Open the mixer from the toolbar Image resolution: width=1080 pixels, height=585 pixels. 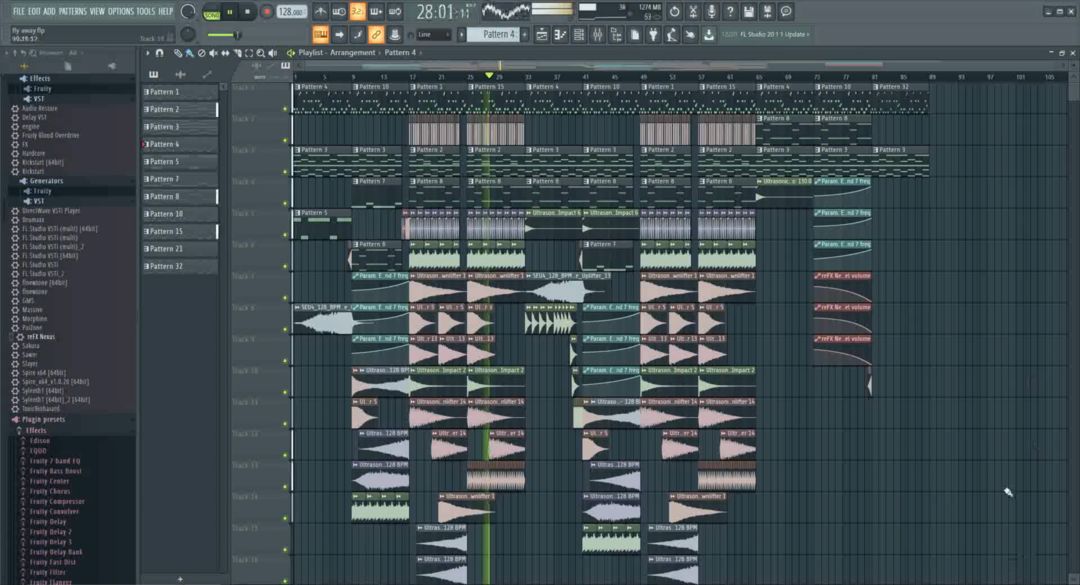[598, 35]
